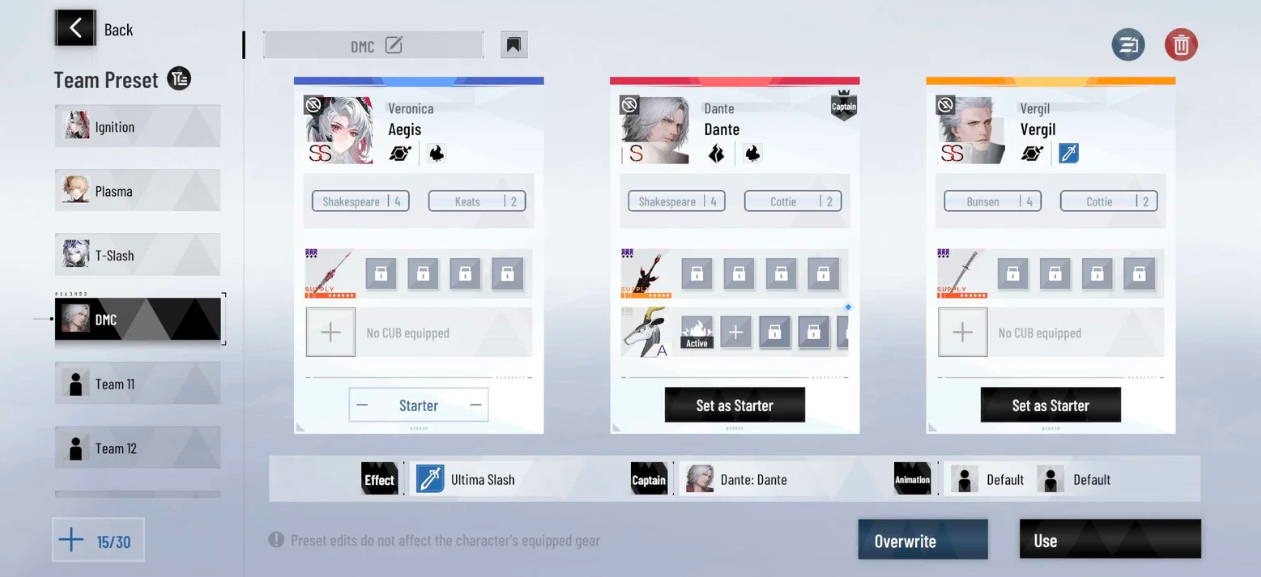Click the Animation label in bottom bar
Viewport: 1261px width, 577px height.
pos(912,480)
